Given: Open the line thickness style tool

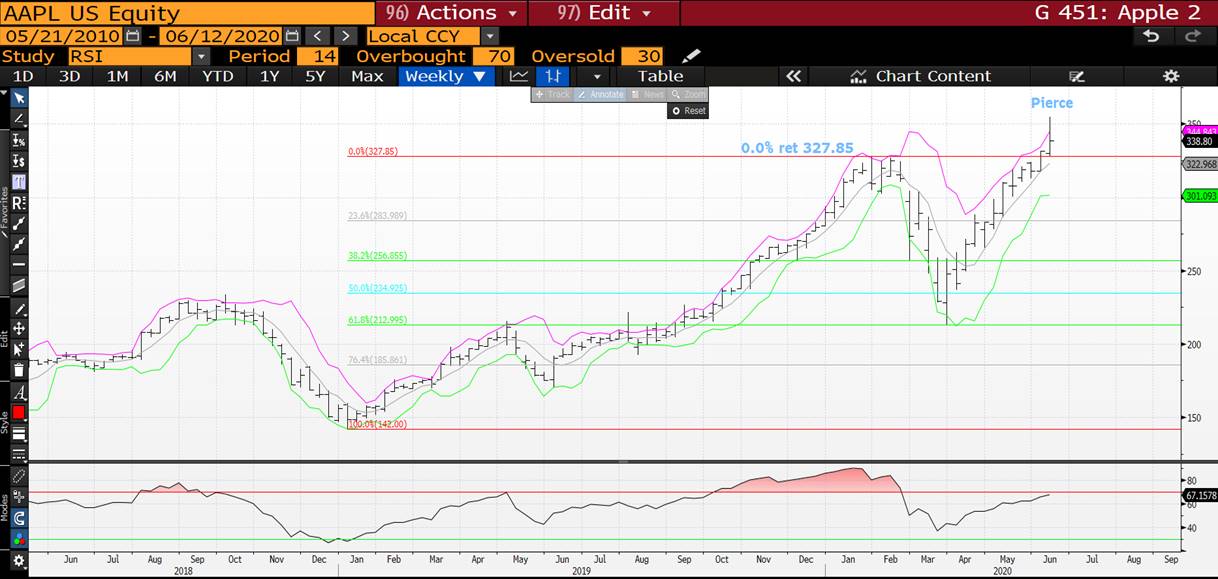Looking at the screenshot, I should pos(19,432).
